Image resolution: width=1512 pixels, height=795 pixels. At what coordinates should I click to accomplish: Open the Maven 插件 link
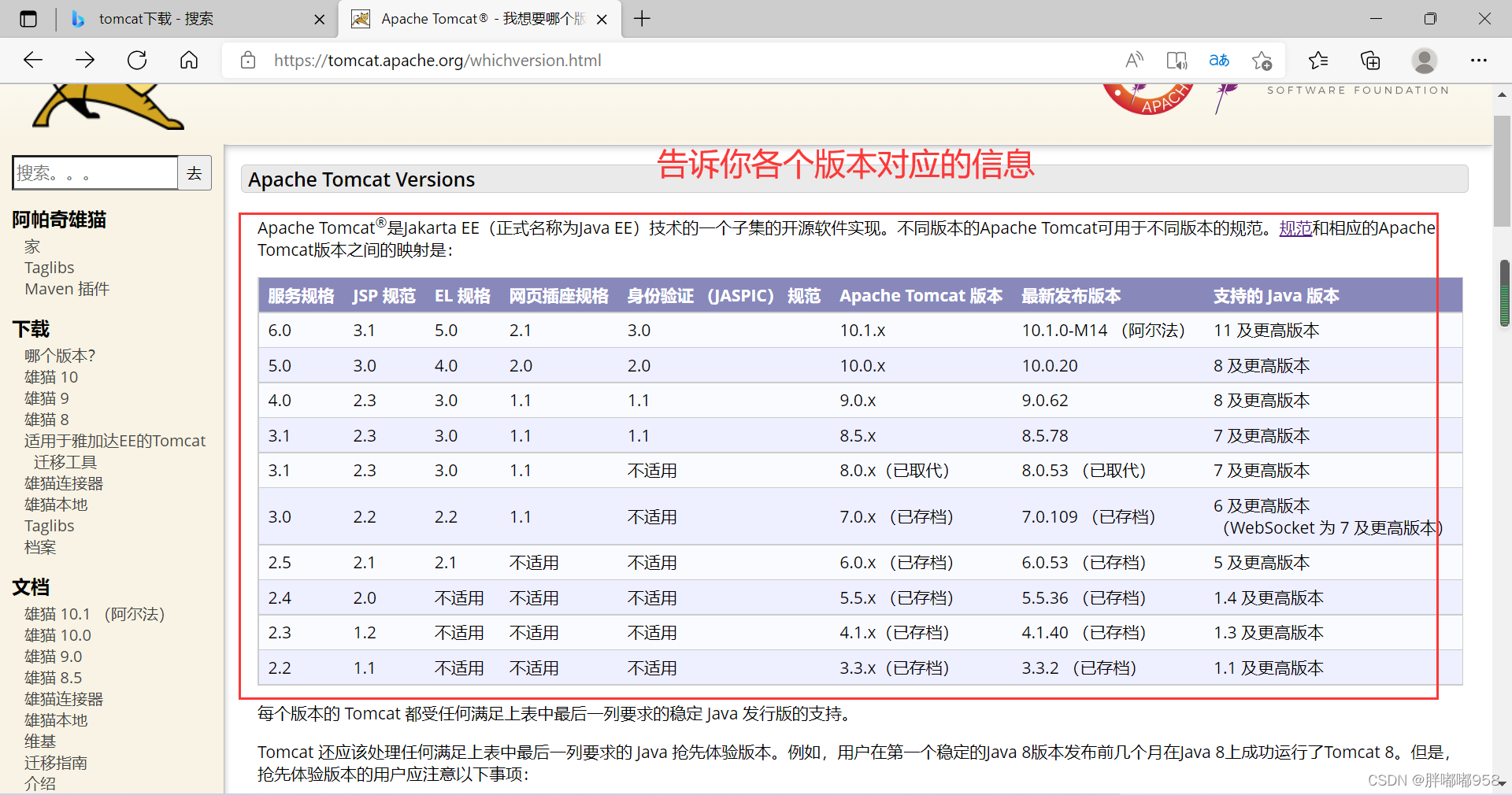(67, 289)
